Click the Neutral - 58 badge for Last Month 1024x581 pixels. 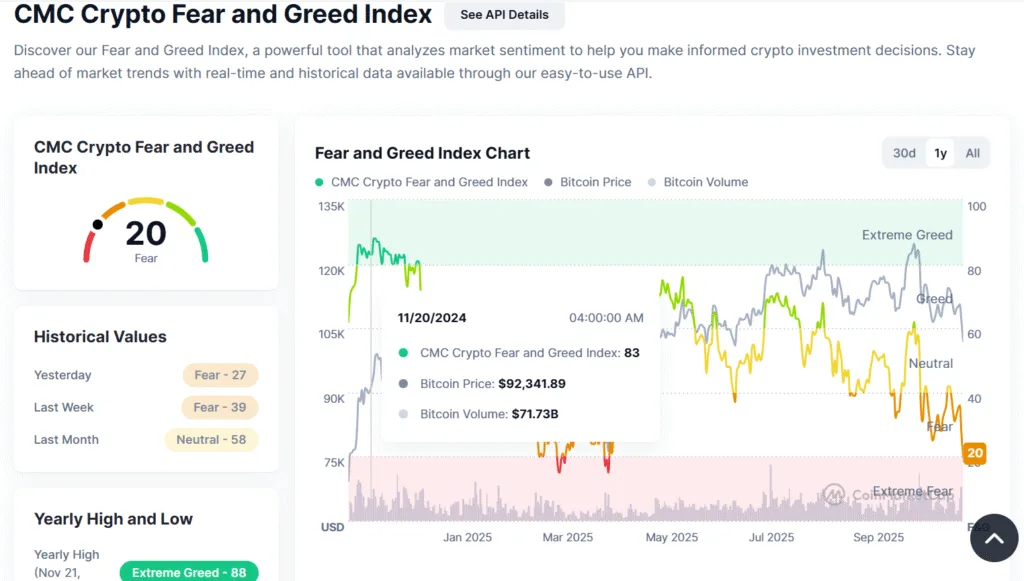tap(211, 440)
